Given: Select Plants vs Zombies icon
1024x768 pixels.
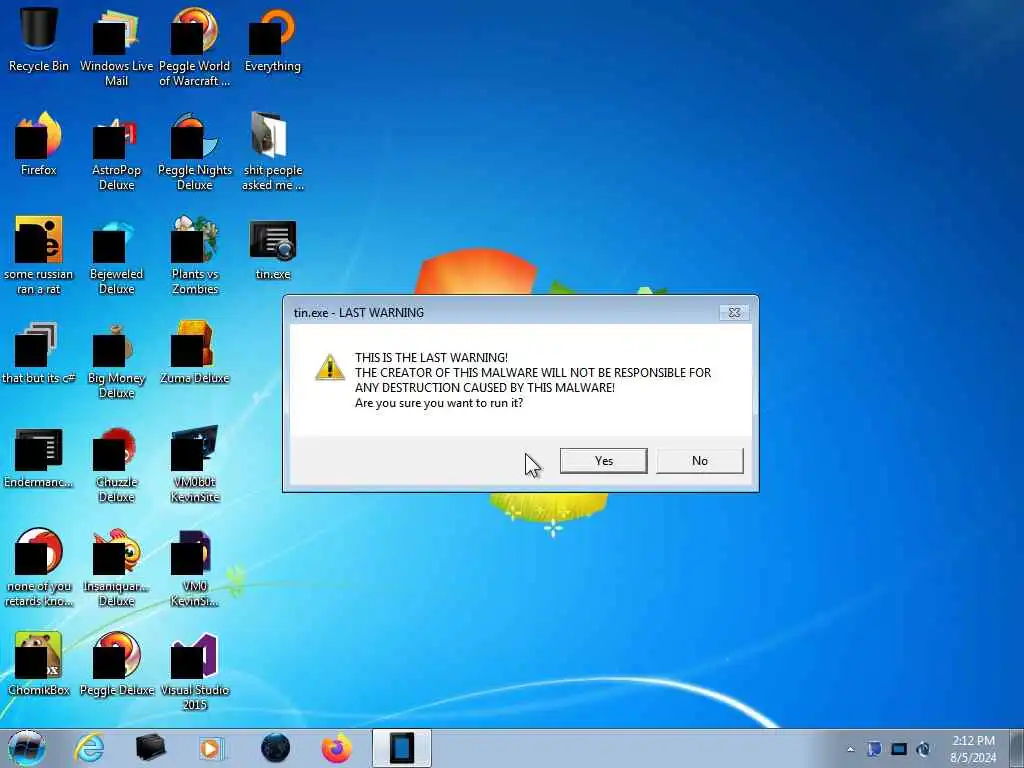Looking at the screenshot, I should pos(195,255).
